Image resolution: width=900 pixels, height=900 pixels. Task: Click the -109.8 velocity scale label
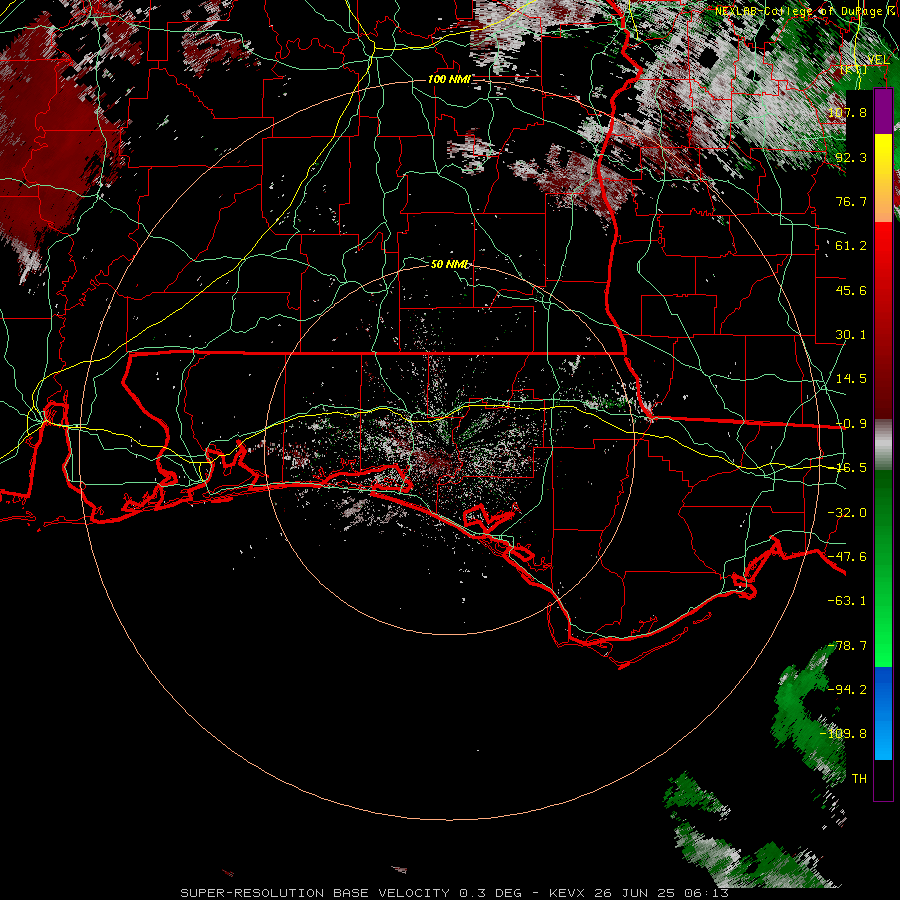coord(843,734)
